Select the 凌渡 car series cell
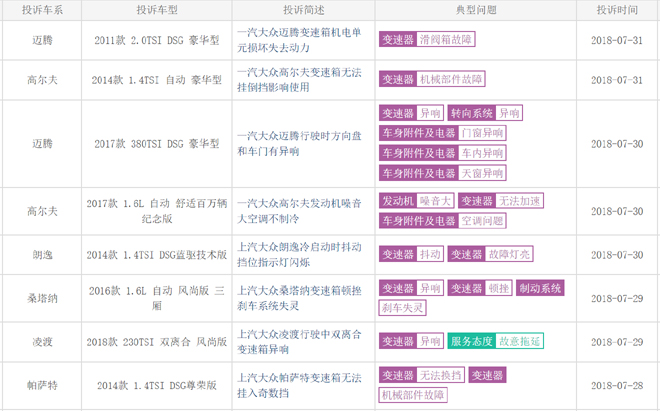The image size is (660, 411). 42,342
